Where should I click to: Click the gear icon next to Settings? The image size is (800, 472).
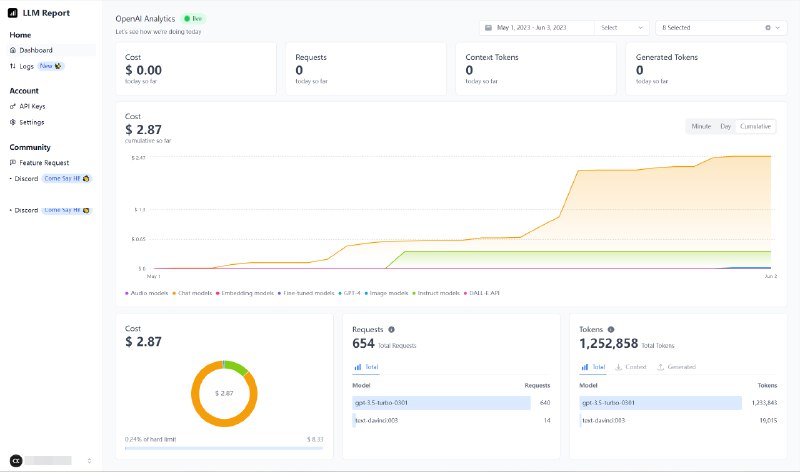pos(13,122)
